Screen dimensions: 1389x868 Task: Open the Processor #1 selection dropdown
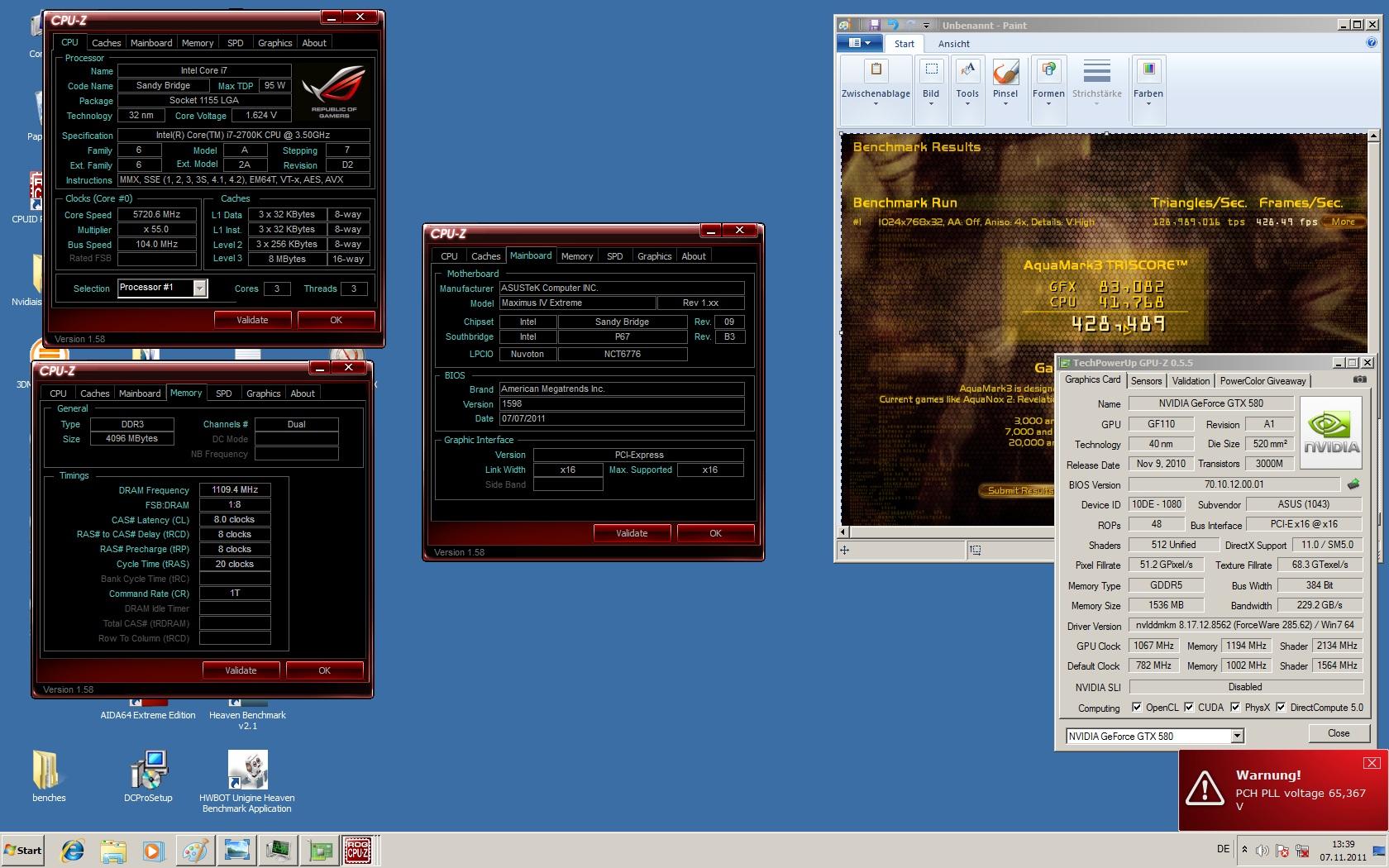199,288
